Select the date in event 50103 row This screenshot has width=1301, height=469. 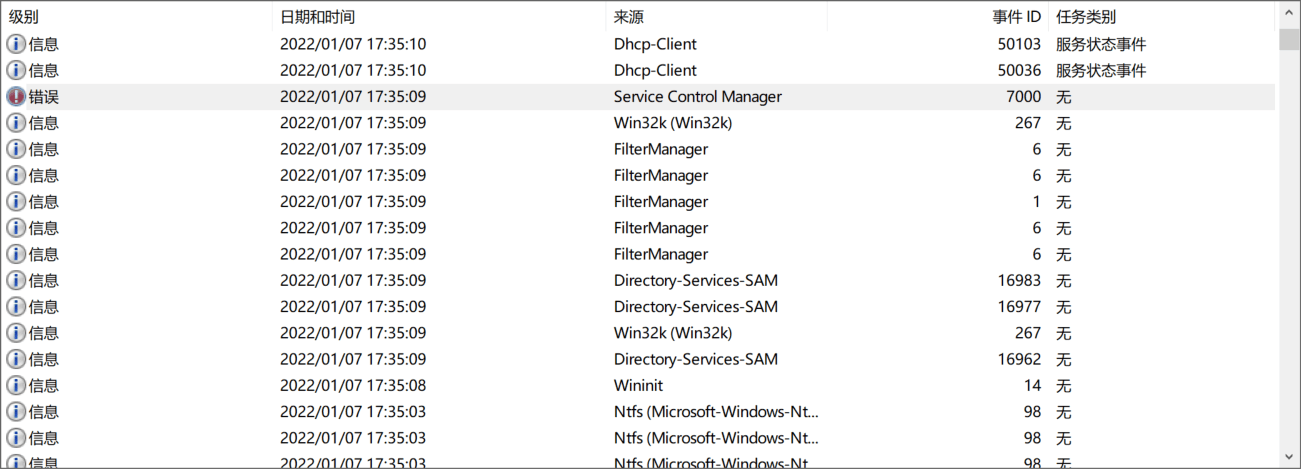(353, 44)
